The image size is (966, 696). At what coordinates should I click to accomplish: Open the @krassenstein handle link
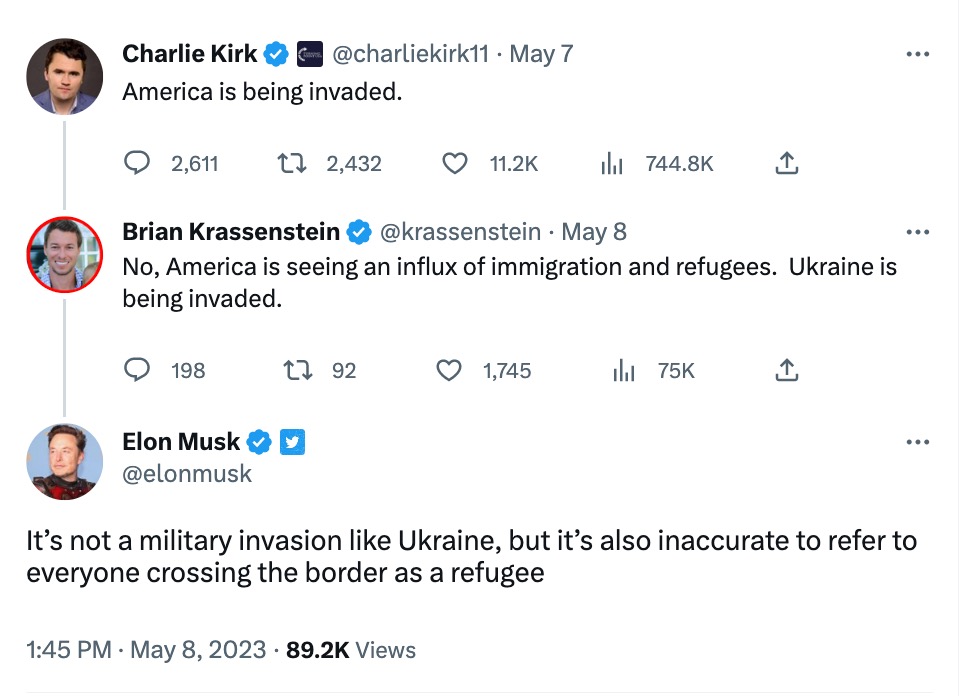[x=461, y=232]
